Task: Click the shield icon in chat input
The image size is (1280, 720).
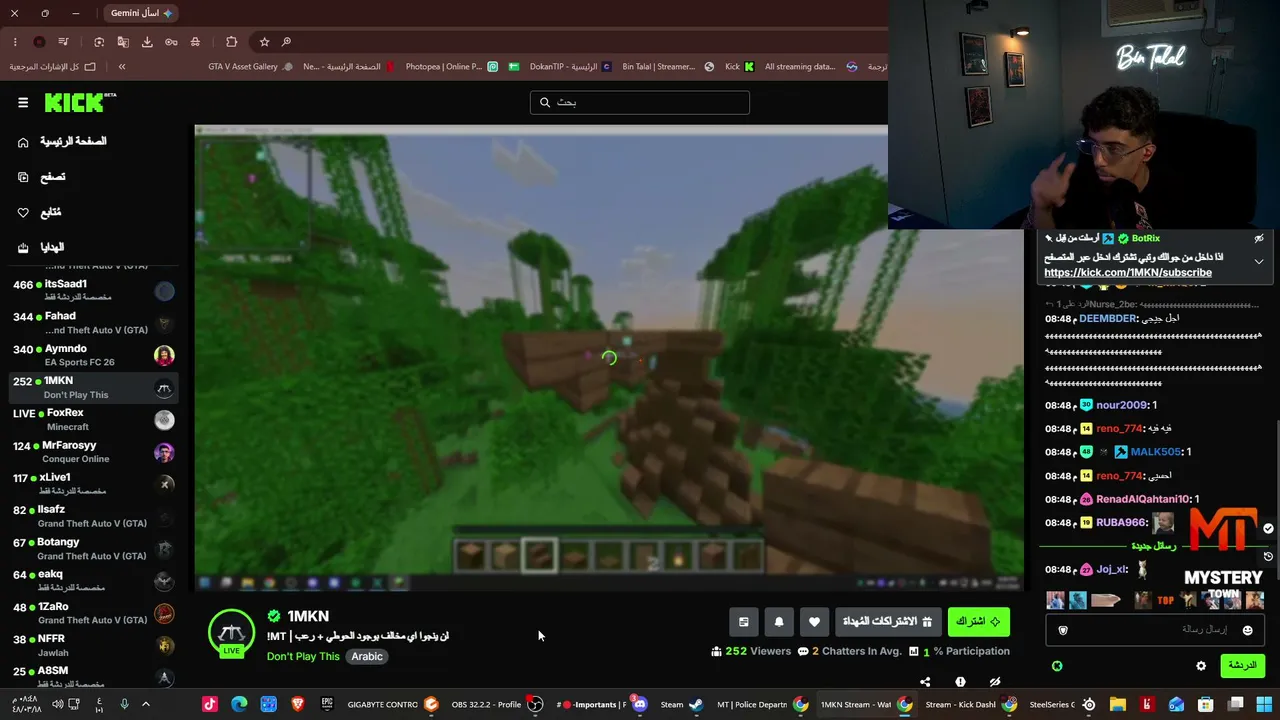Action: tap(1063, 630)
